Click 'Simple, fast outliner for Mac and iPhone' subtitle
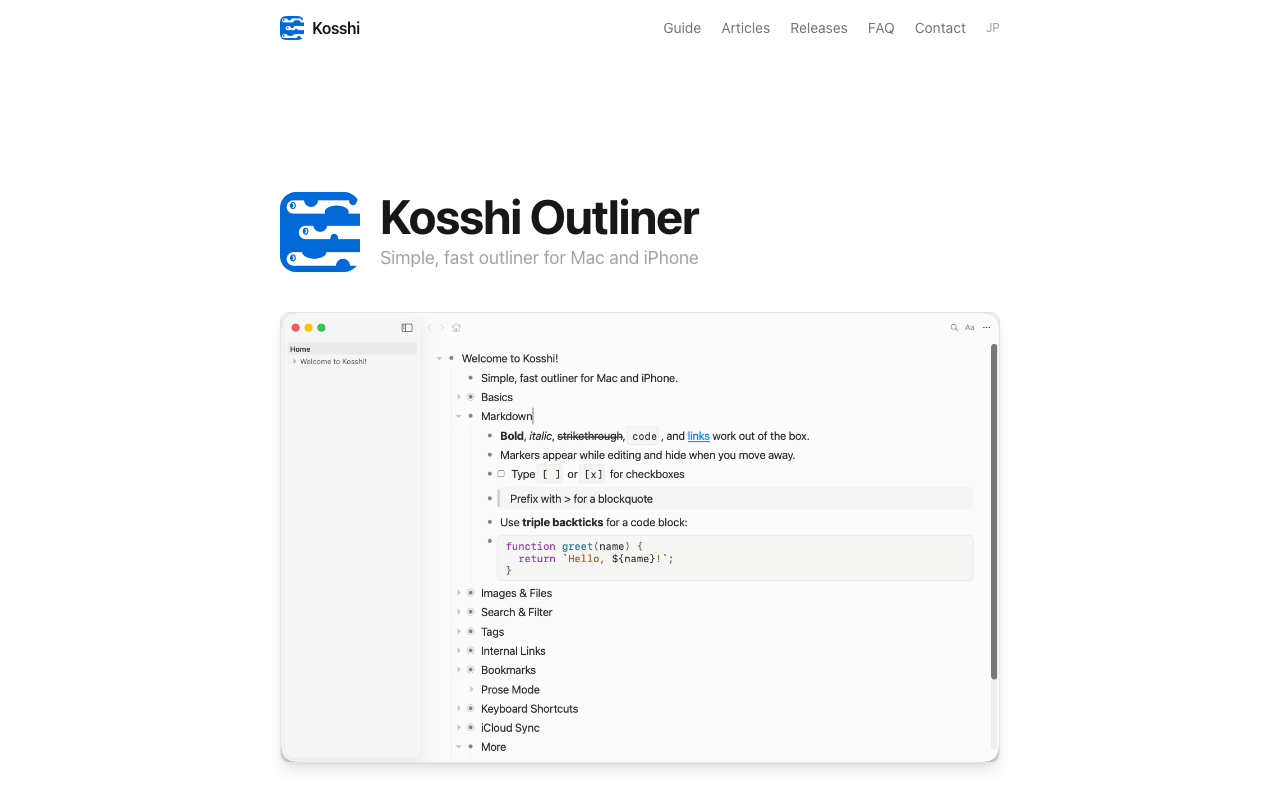This screenshot has height=800, width=1280. [x=539, y=258]
